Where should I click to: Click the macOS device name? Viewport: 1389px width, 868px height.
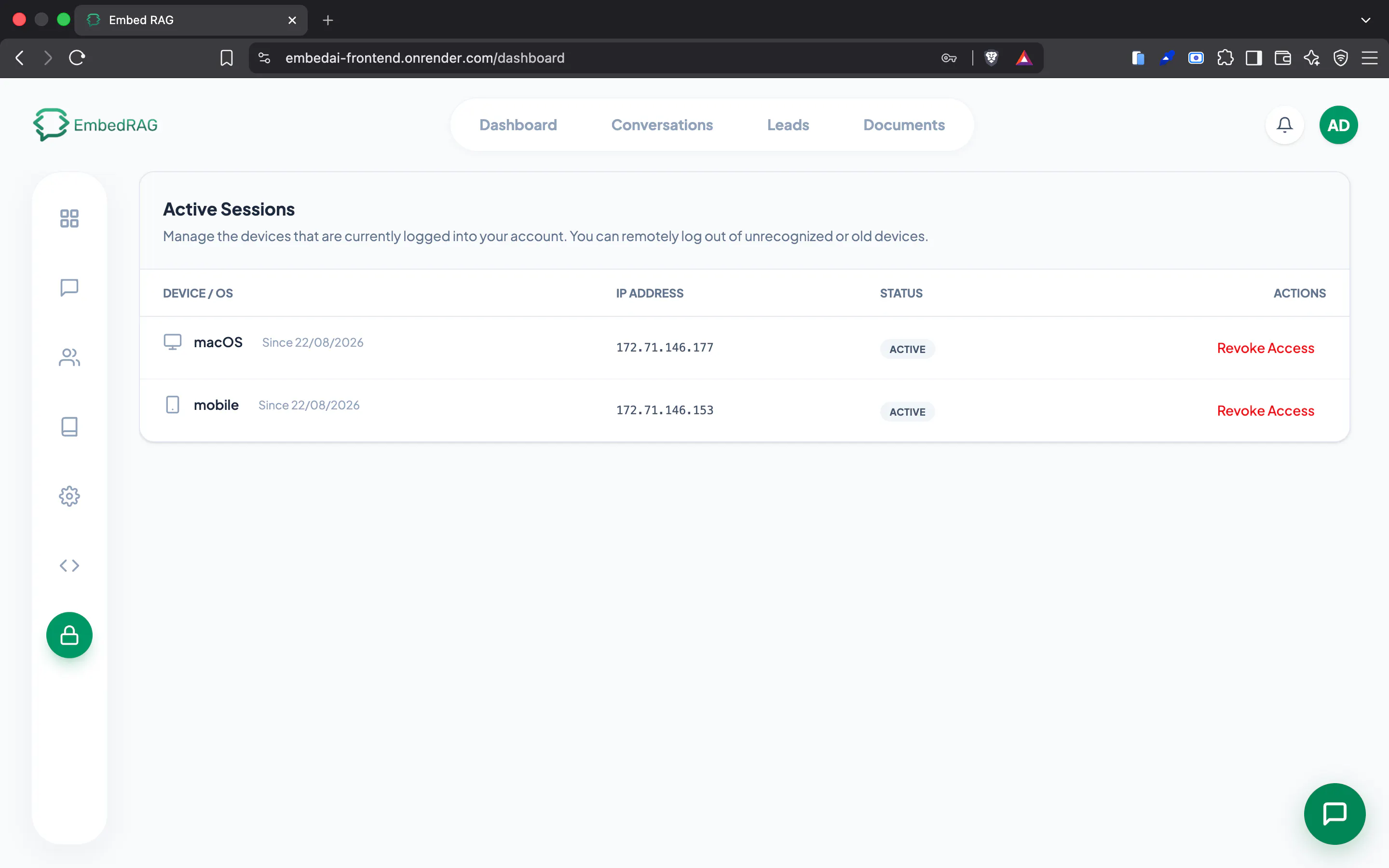click(x=218, y=342)
